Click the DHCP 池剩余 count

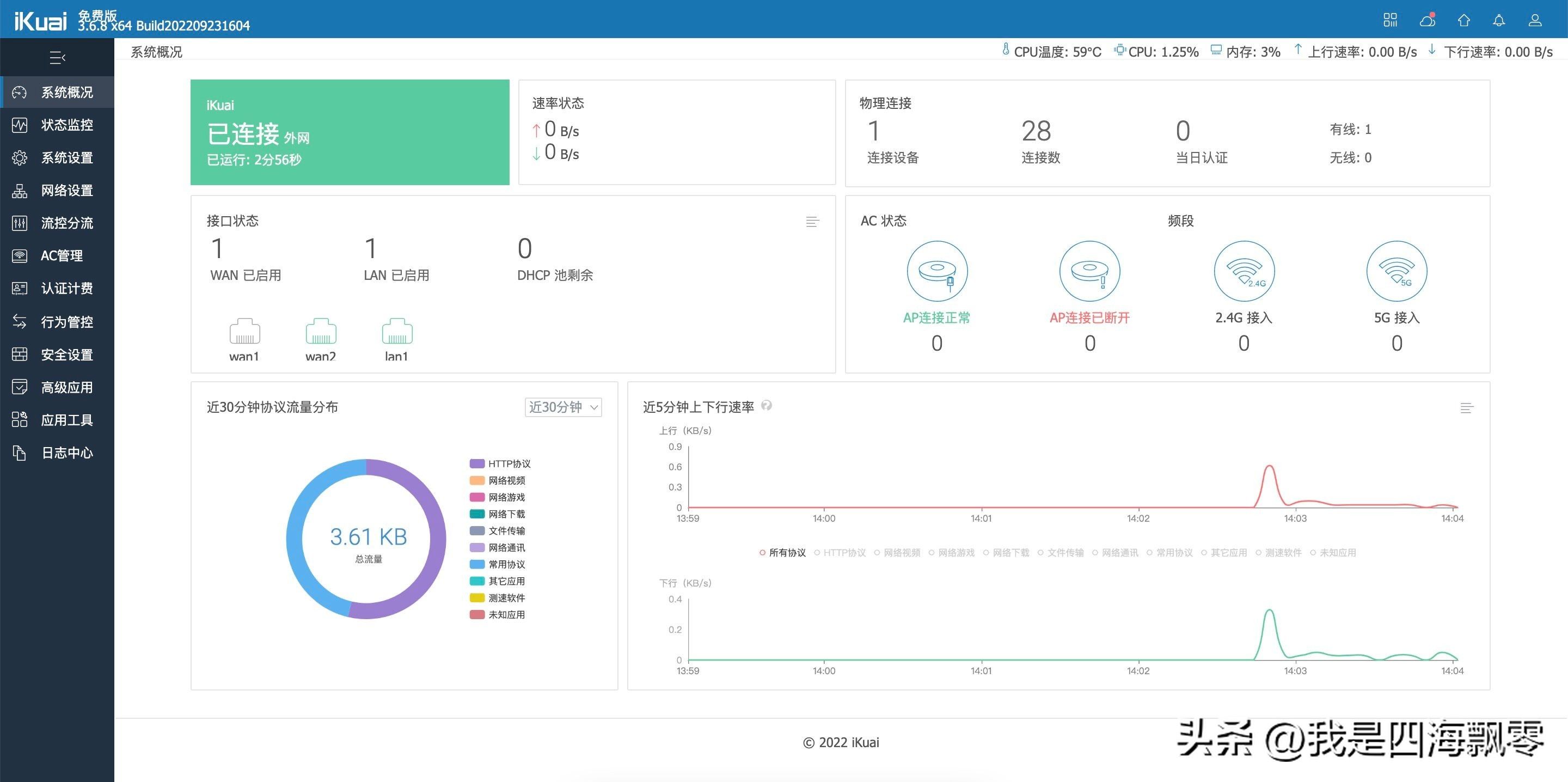click(x=525, y=248)
